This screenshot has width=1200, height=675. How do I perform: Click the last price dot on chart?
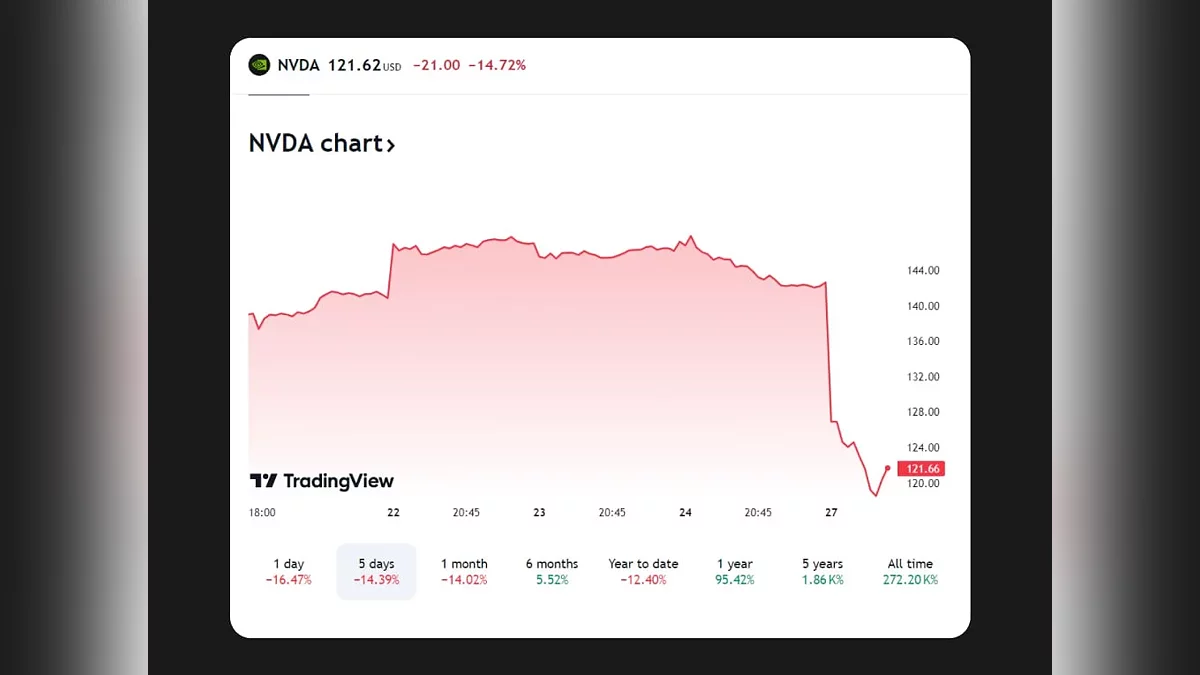[x=887, y=468]
